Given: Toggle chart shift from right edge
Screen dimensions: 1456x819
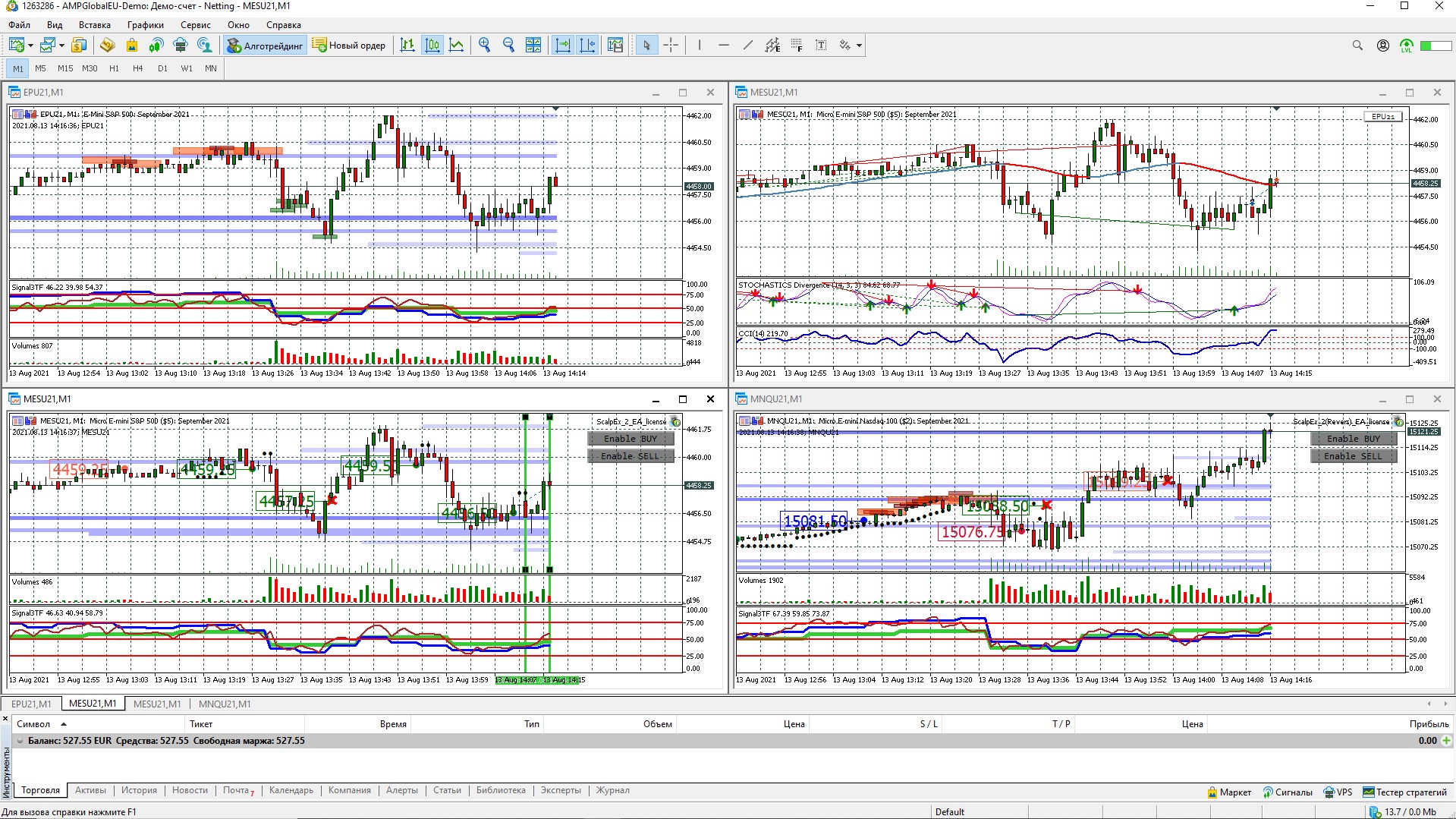Looking at the screenshot, I should click(x=587, y=46).
